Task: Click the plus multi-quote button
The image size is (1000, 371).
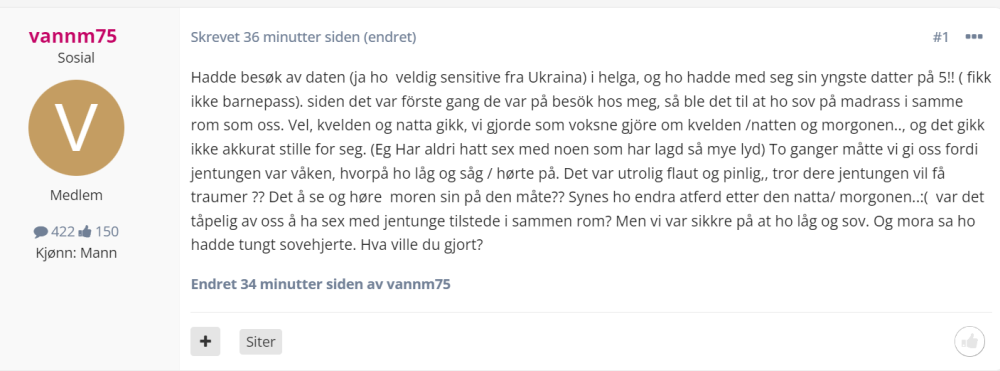Action: (205, 341)
